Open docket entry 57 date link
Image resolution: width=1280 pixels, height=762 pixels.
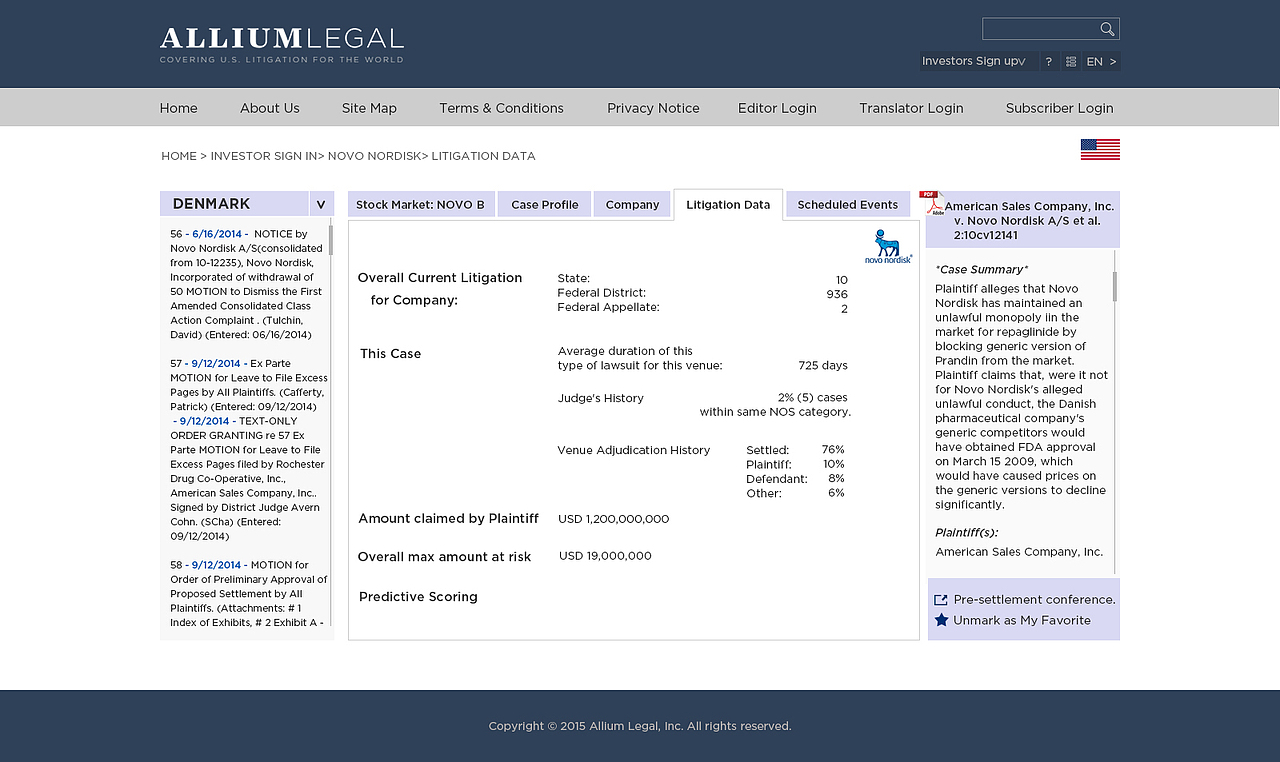coord(216,364)
